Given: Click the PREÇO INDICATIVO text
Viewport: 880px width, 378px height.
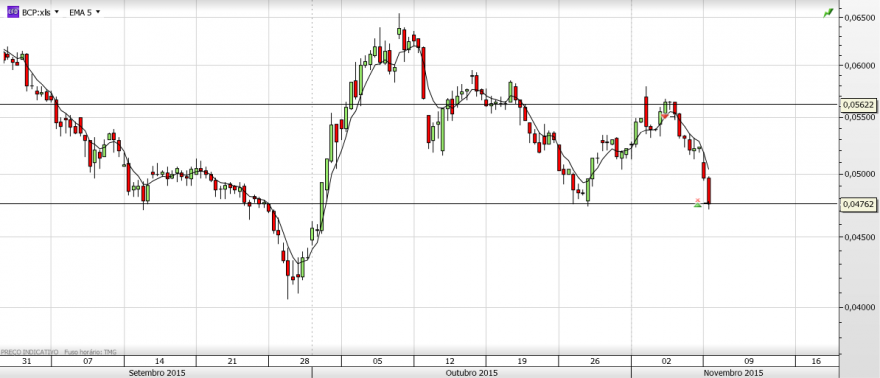Looking at the screenshot, I should [29, 352].
